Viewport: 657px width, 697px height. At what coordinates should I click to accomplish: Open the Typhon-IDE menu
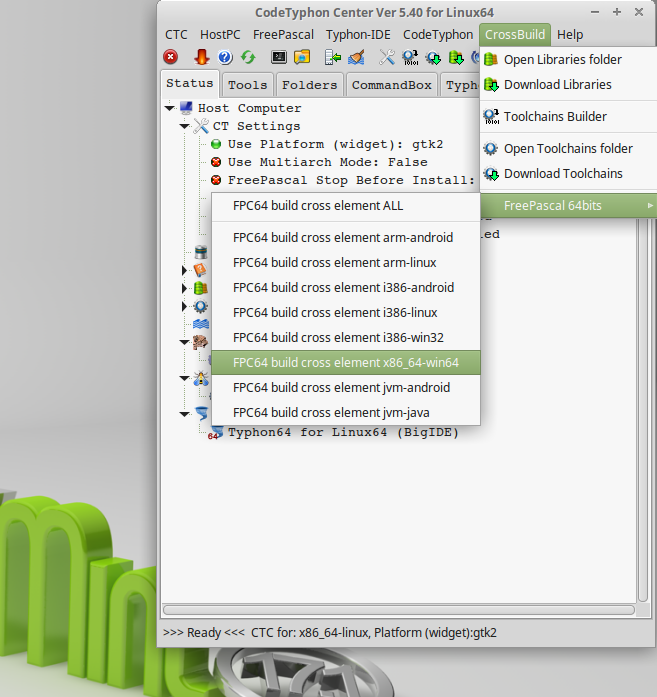pos(358,35)
